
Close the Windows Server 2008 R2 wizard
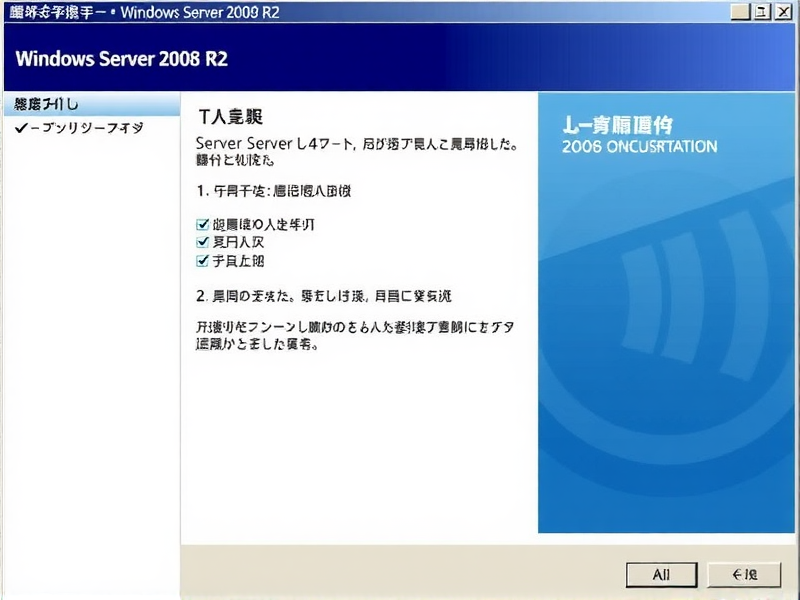[x=781, y=12]
